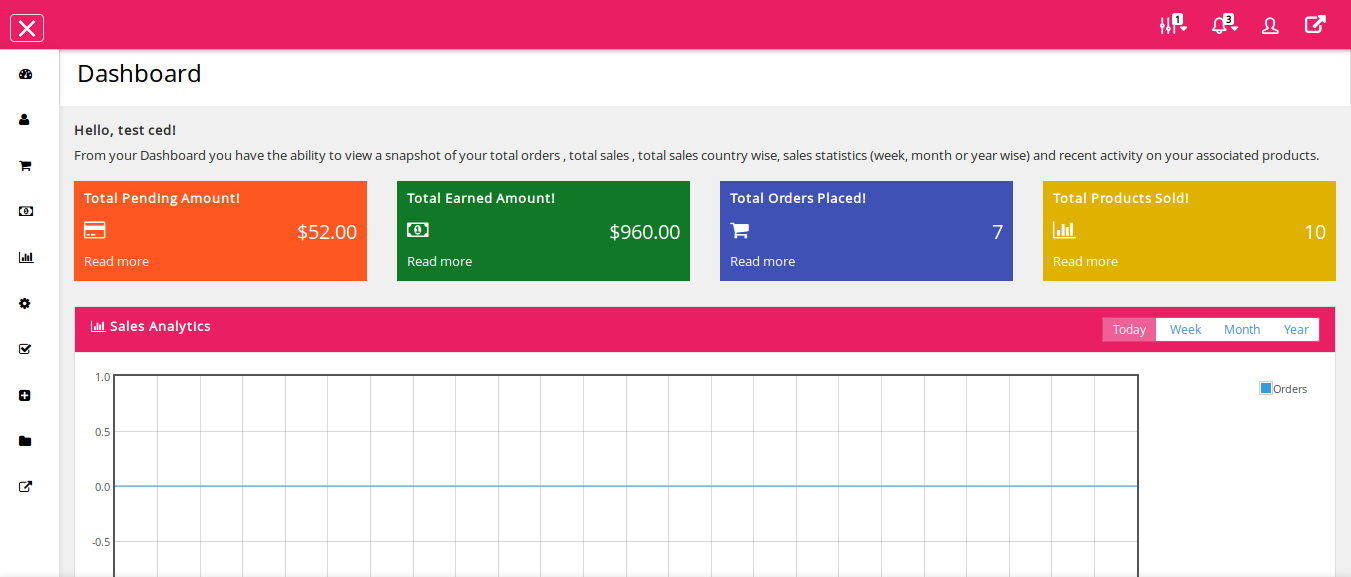1351x577 pixels.
Task: Switch Sales Analytics to Week
Action: click(x=1185, y=330)
